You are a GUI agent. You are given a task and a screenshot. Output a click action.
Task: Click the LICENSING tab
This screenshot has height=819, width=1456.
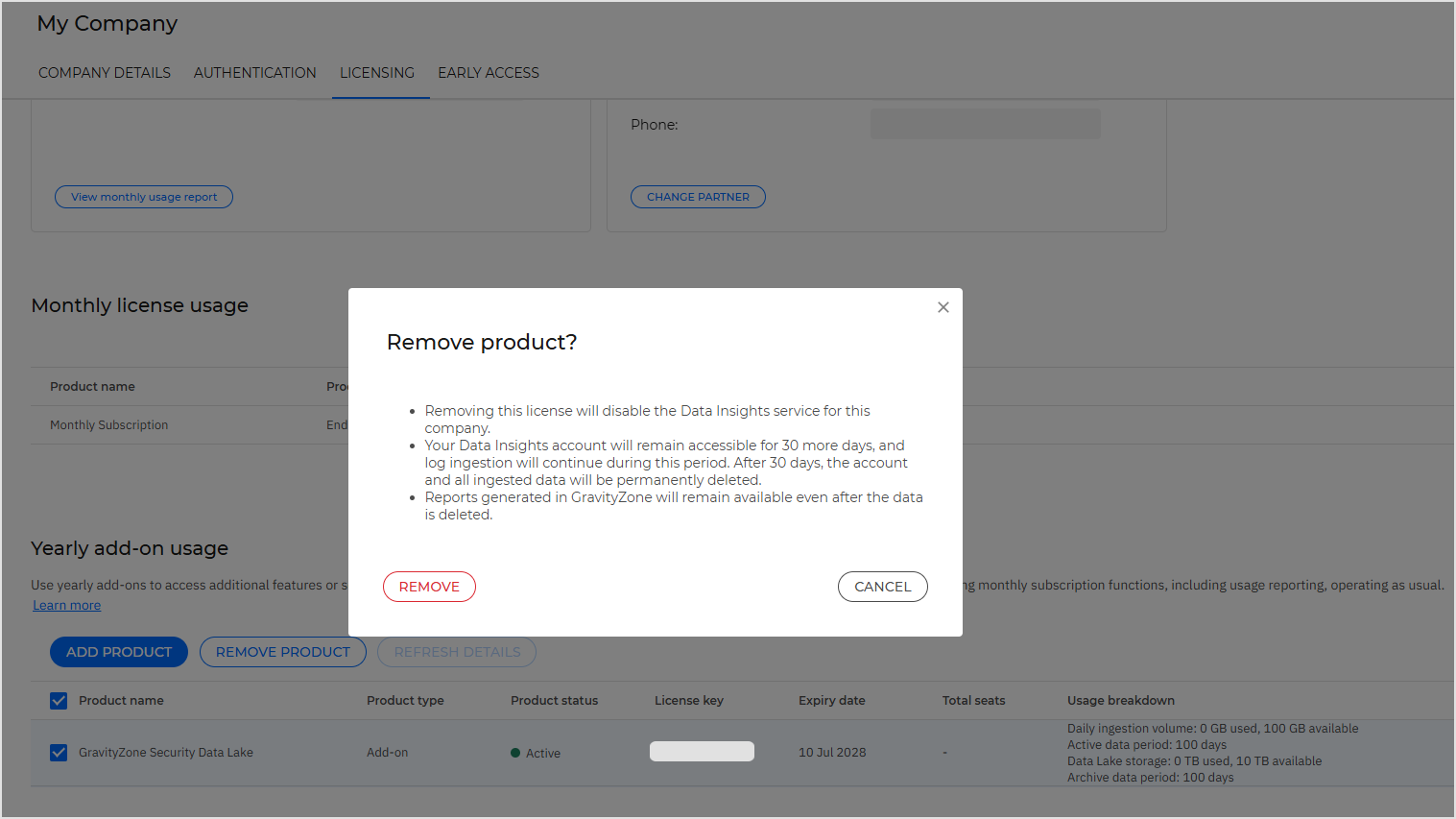(x=376, y=72)
